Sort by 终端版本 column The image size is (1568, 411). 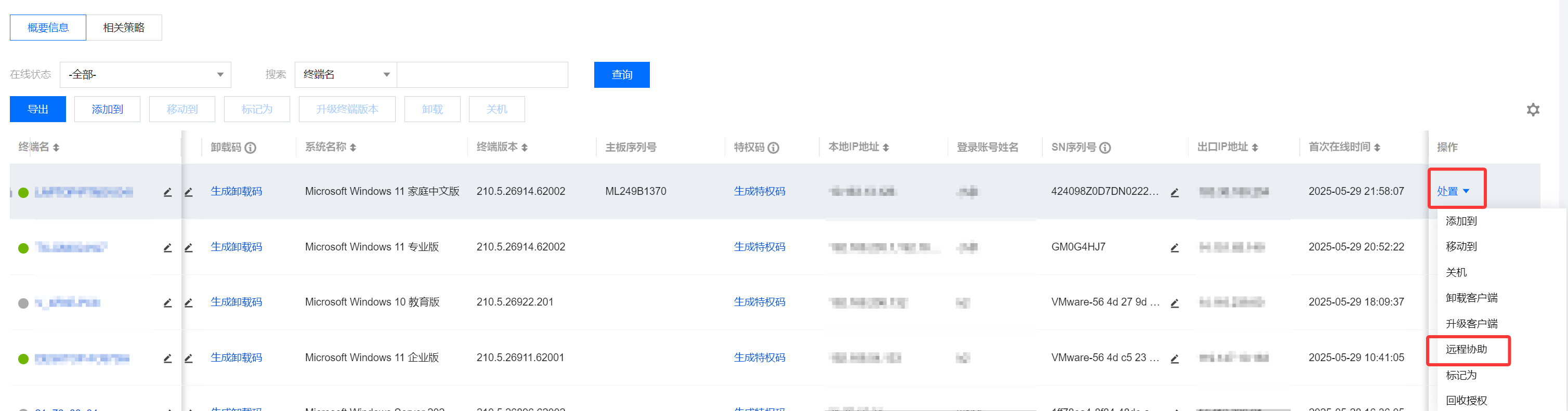(524, 148)
